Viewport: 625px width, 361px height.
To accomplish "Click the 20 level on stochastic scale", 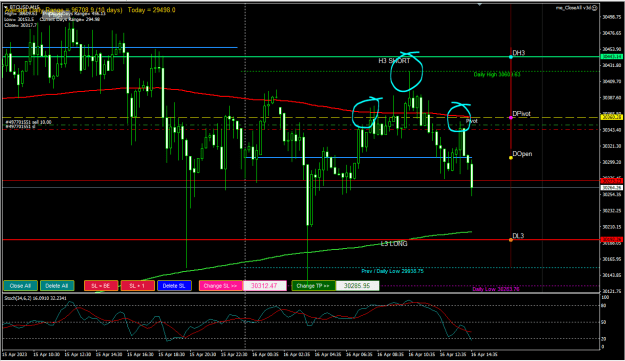I will [x=603, y=339].
